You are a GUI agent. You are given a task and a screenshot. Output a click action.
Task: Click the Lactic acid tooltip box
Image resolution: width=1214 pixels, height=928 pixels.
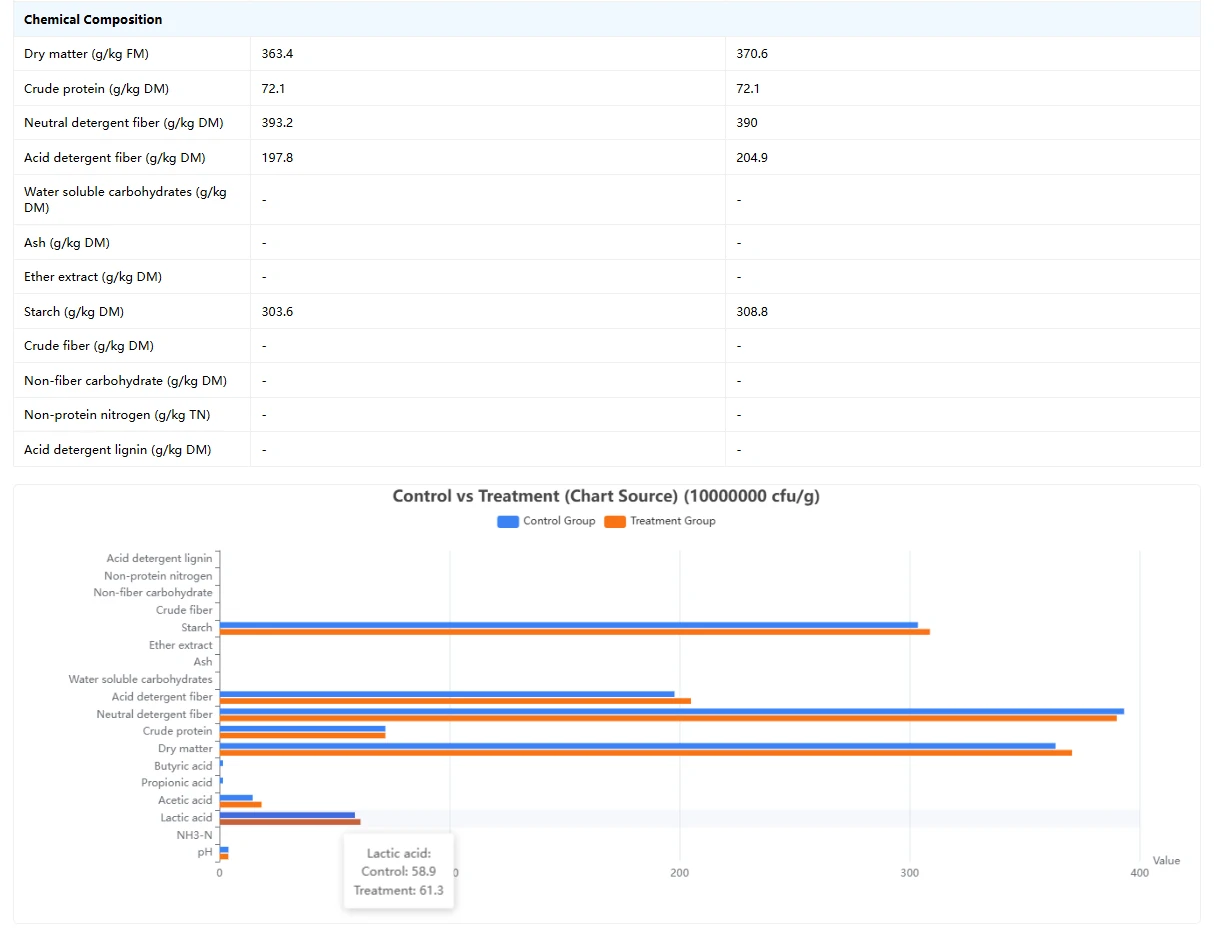[x=398, y=871]
